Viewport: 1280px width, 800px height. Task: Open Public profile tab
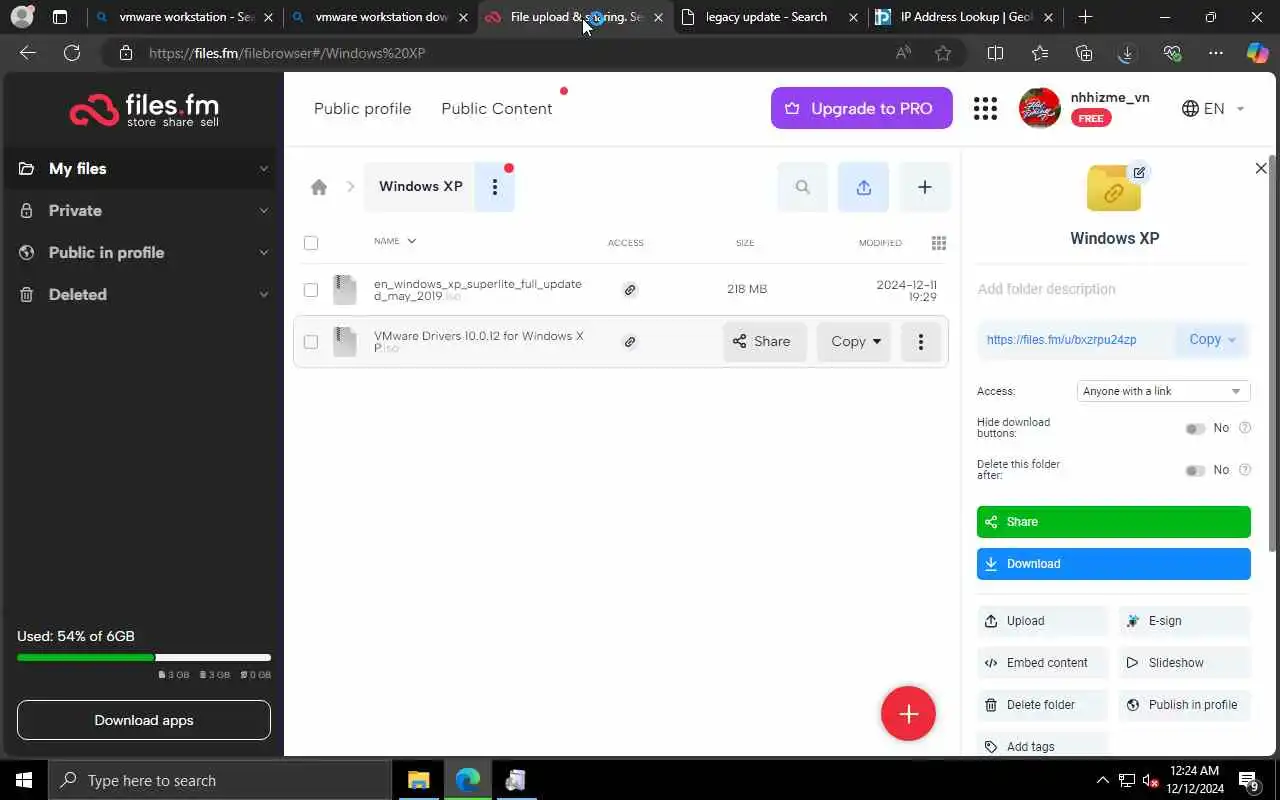(x=362, y=109)
